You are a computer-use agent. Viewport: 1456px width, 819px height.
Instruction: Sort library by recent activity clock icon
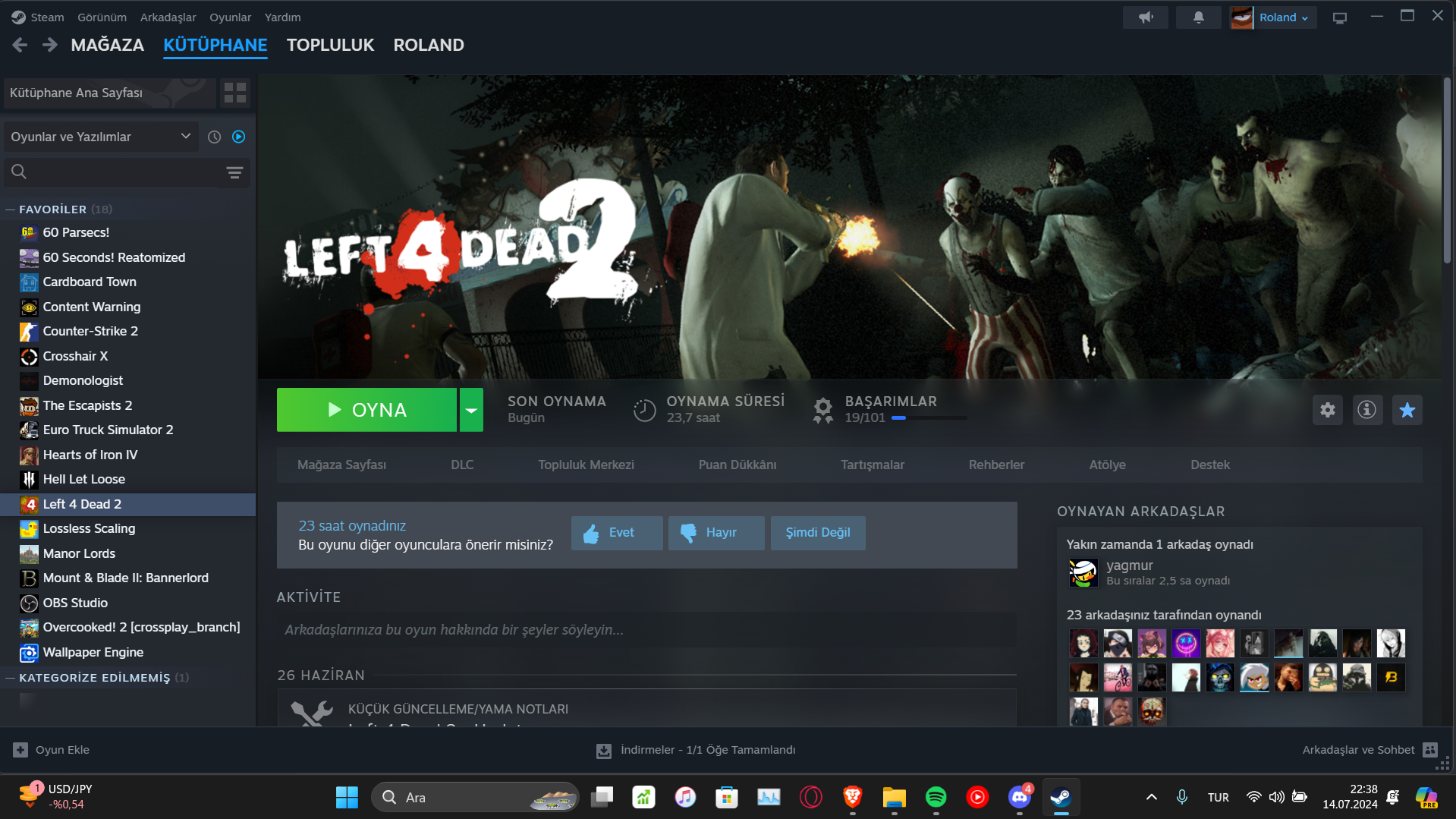point(215,137)
